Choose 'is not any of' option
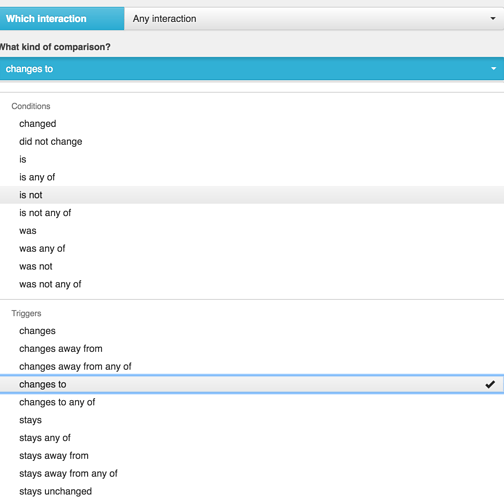 [252, 213]
